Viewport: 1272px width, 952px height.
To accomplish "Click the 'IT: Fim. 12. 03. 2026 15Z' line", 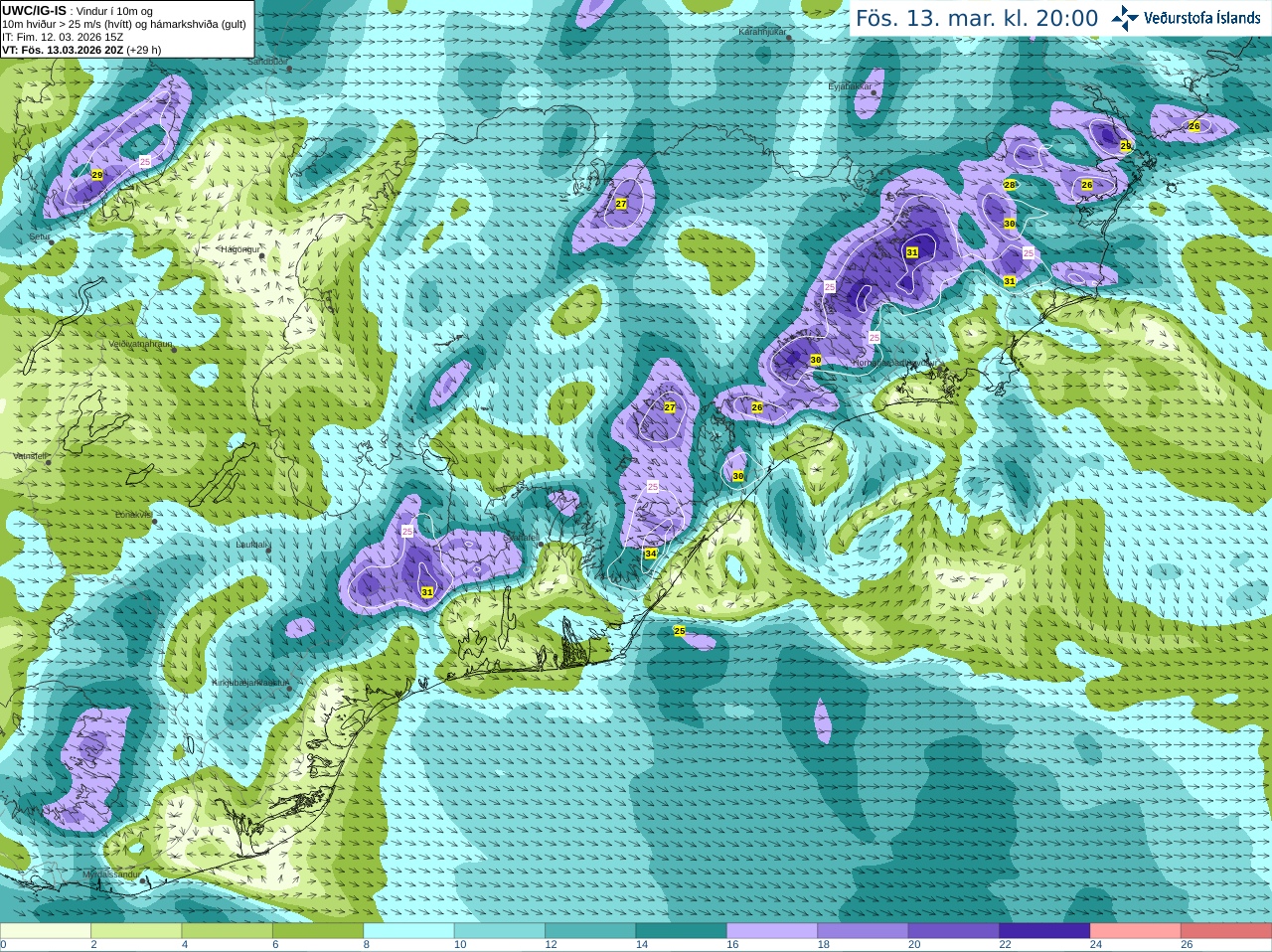I will pos(63,37).
